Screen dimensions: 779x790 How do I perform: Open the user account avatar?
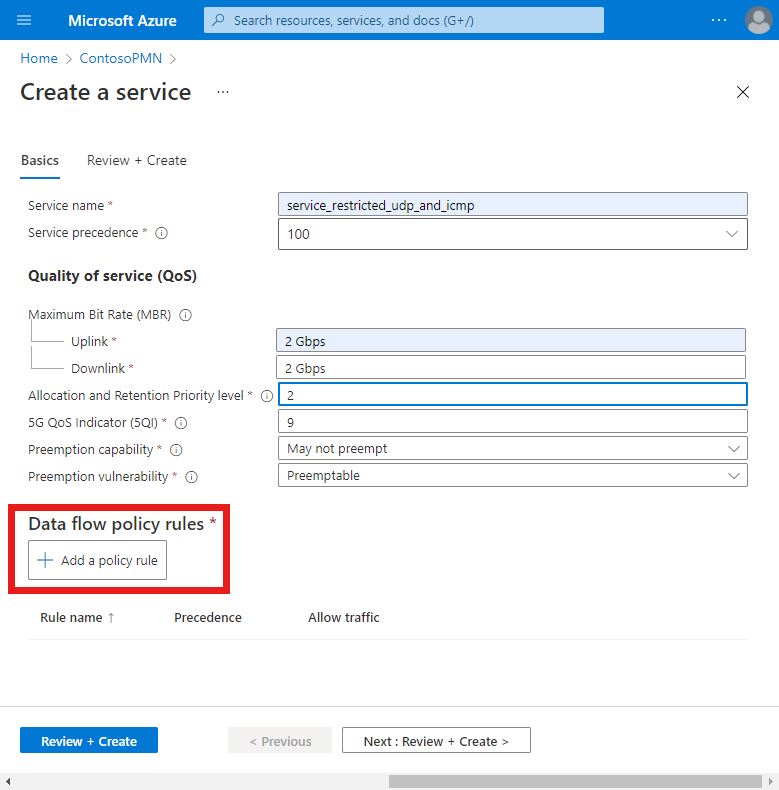758,20
